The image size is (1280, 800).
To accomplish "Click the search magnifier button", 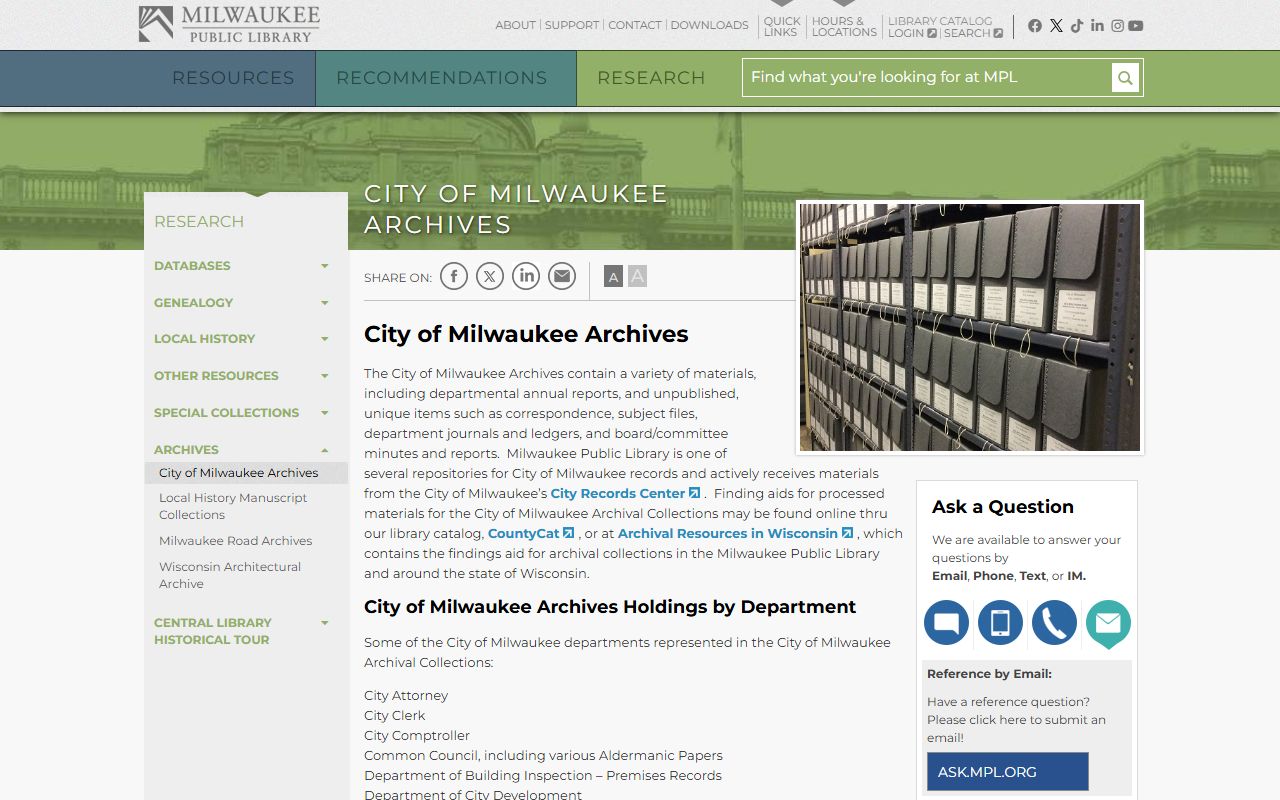I will point(1125,78).
